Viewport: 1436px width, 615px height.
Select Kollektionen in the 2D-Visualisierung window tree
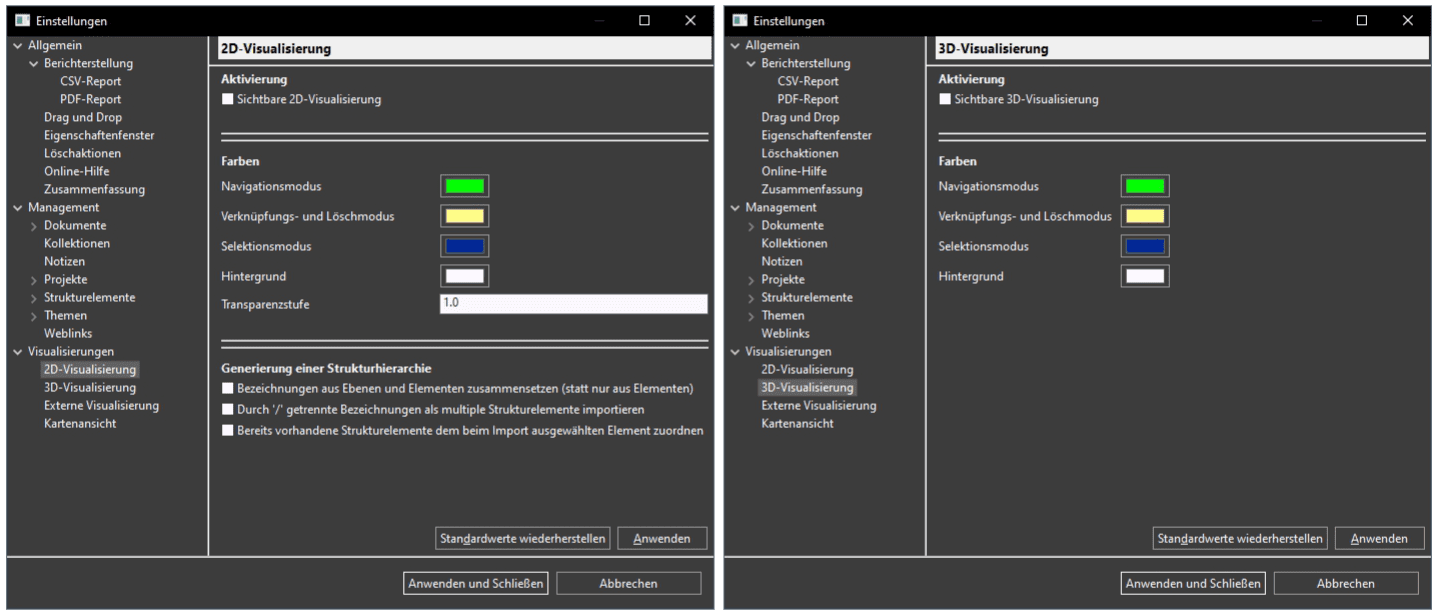pyautogui.click(x=77, y=244)
